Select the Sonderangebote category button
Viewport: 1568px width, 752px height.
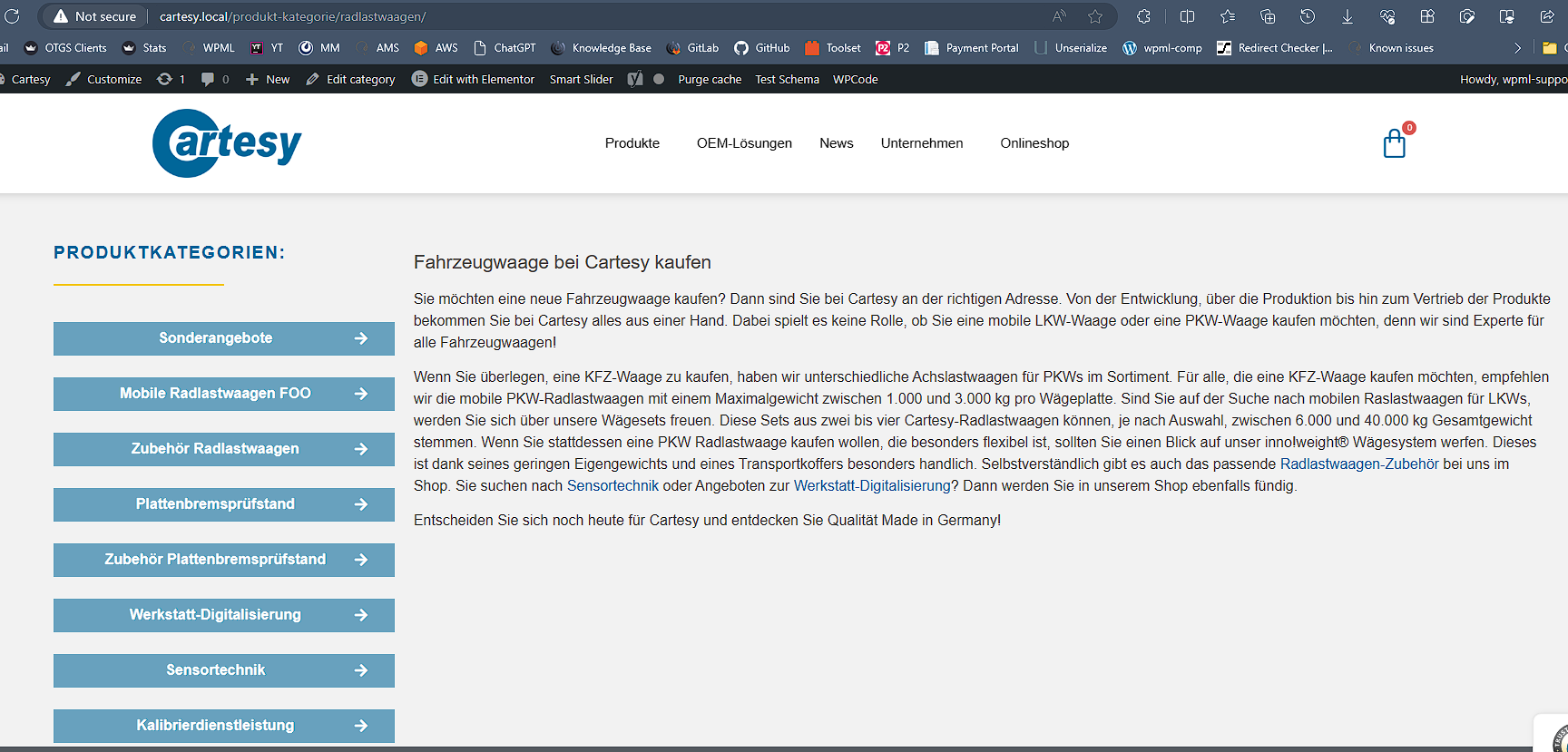[224, 338]
